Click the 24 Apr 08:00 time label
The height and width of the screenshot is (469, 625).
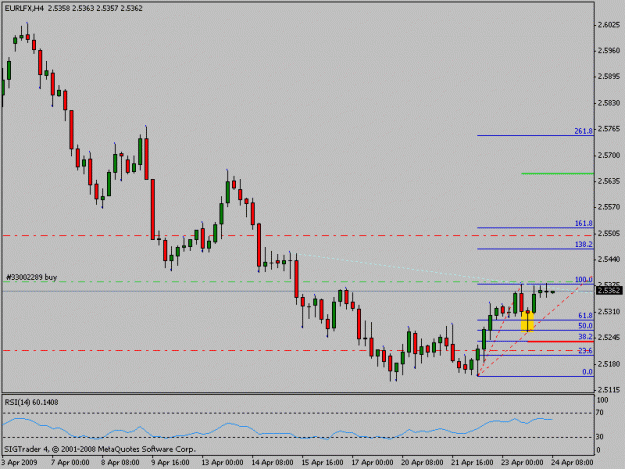(x=572, y=462)
